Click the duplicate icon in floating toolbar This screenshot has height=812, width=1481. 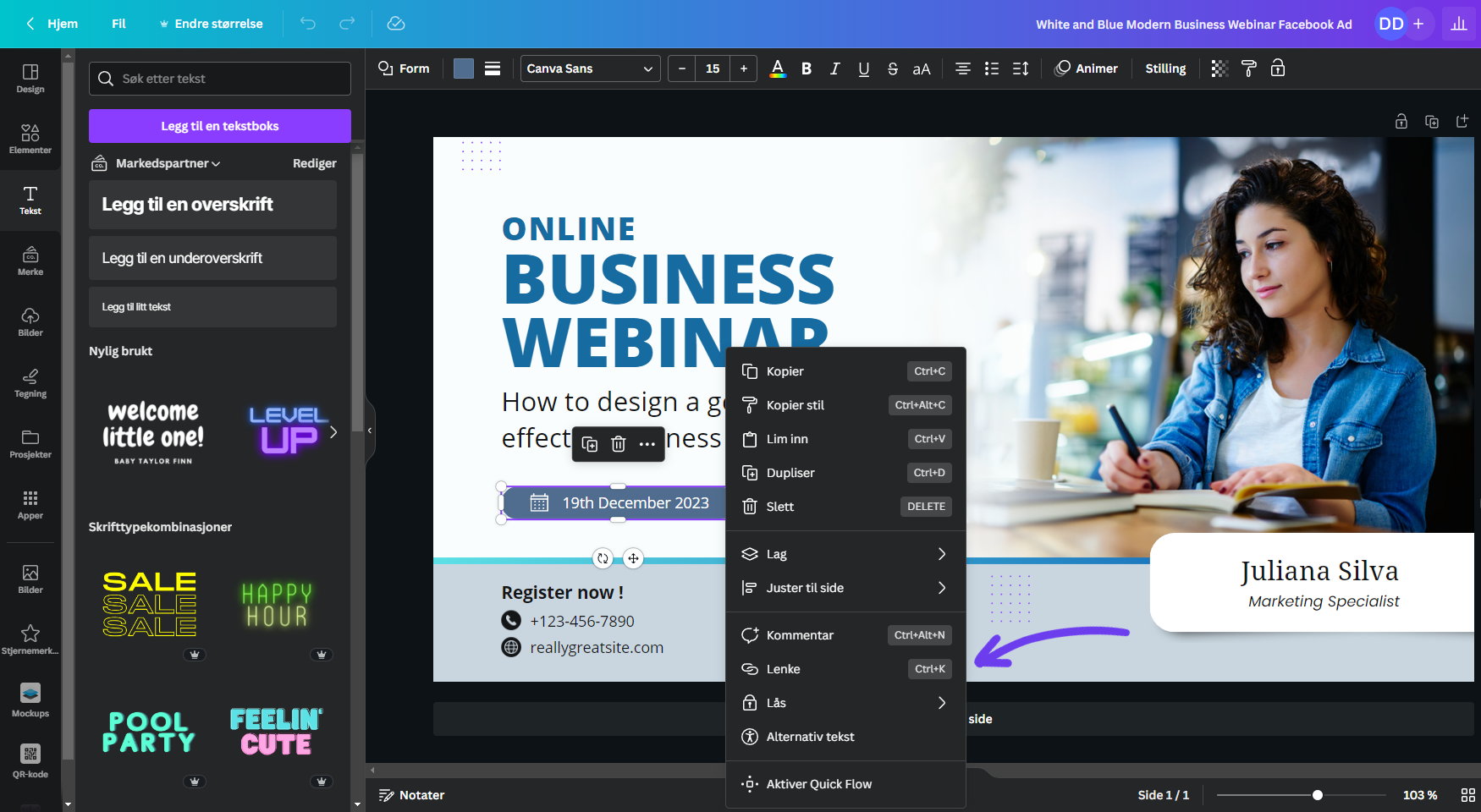(x=590, y=444)
